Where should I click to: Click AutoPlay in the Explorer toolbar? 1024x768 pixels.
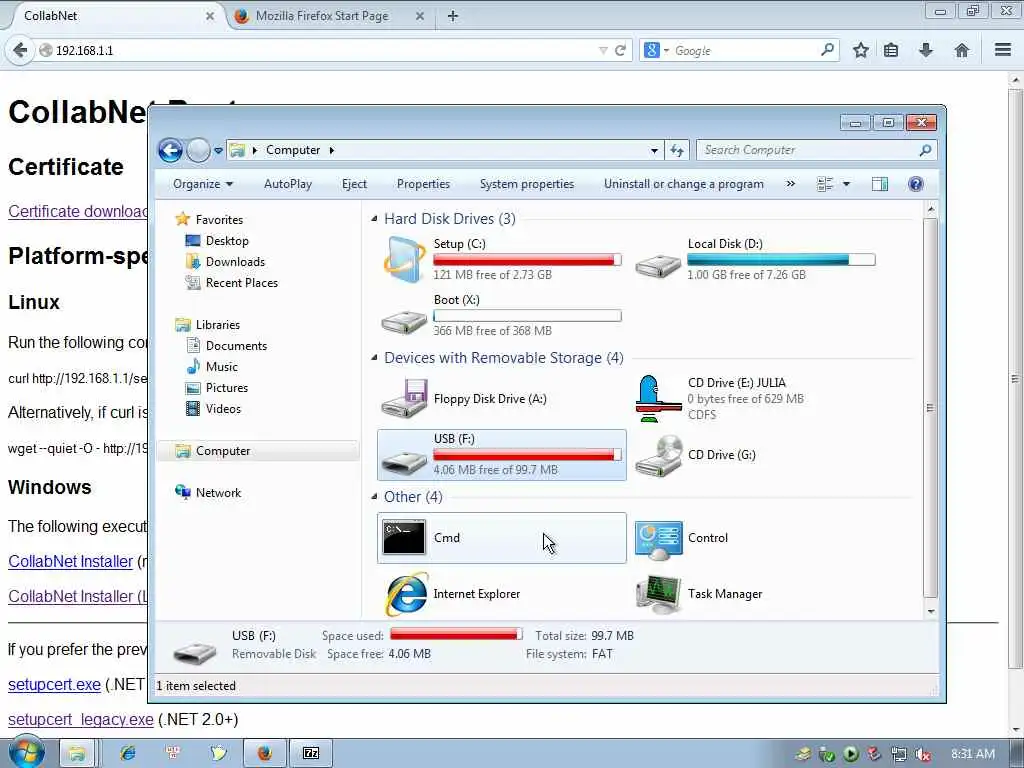point(288,184)
